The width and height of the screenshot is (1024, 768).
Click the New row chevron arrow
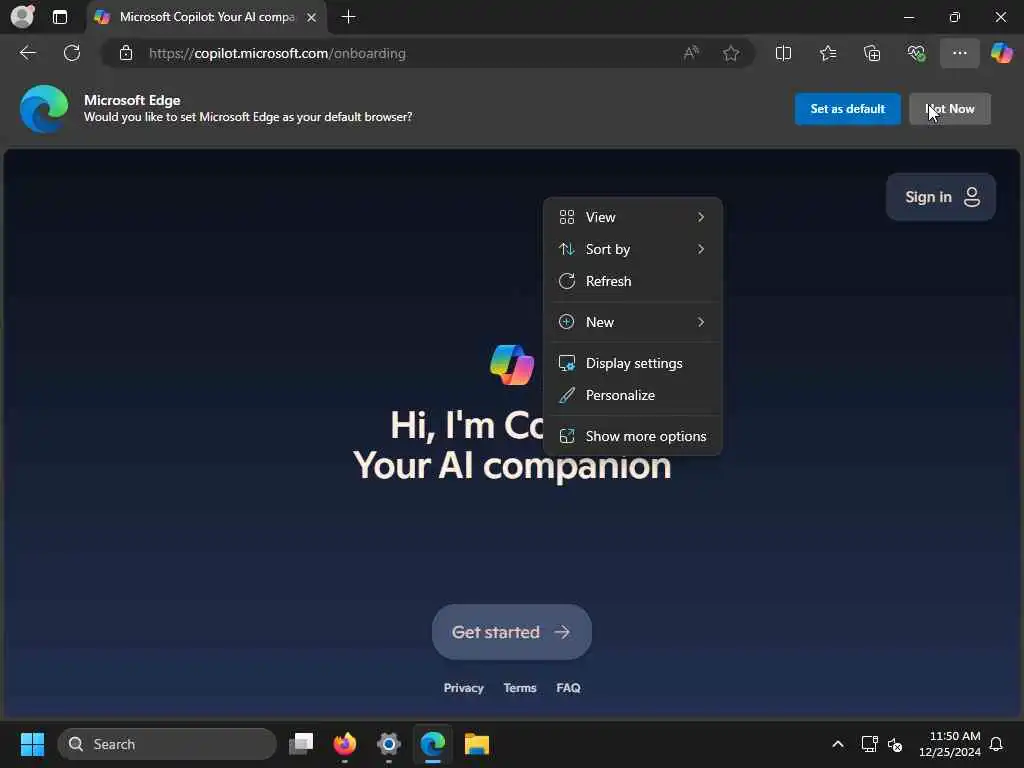pyautogui.click(x=701, y=322)
